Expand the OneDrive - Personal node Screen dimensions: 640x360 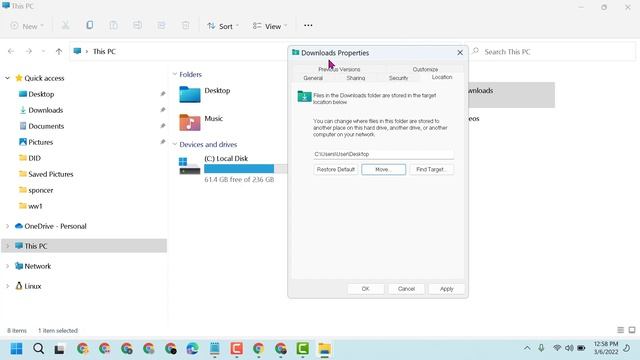coord(7,226)
